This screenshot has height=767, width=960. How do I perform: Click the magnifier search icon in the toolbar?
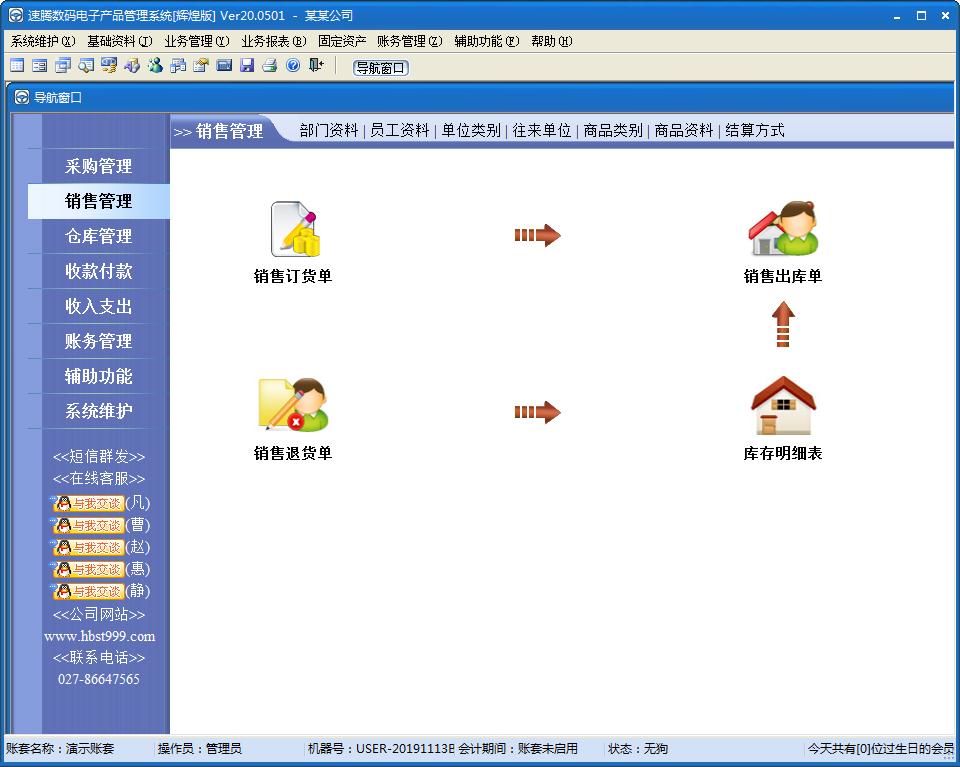(85, 65)
